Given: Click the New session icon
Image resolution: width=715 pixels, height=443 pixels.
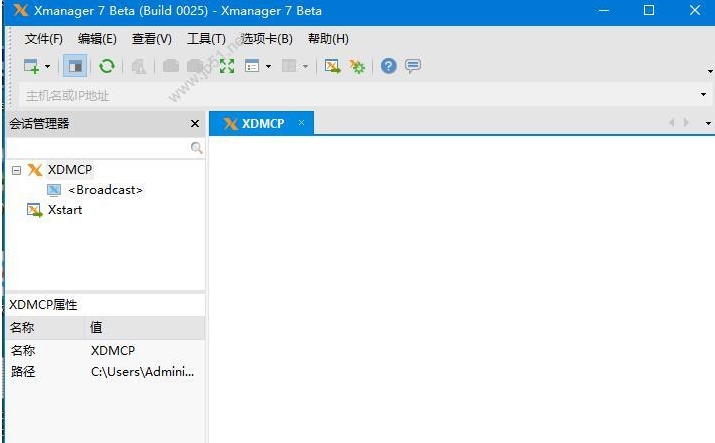Looking at the screenshot, I should pos(31,66).
